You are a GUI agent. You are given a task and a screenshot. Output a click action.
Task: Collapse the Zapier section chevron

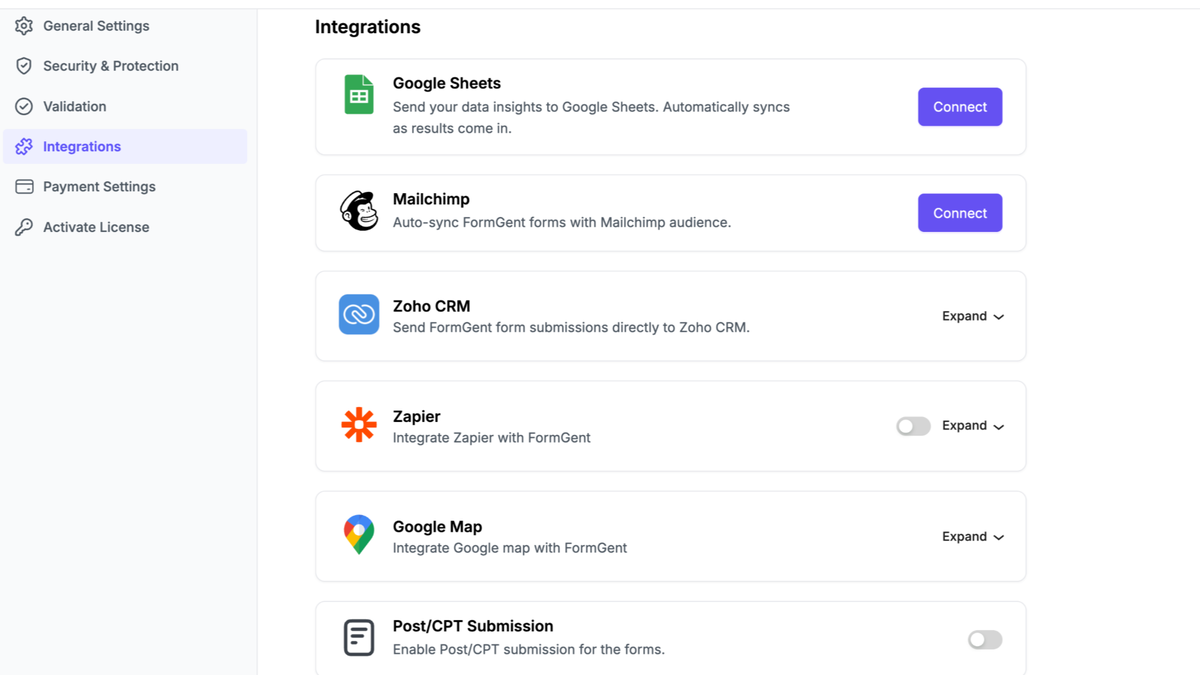click(998, 425)
